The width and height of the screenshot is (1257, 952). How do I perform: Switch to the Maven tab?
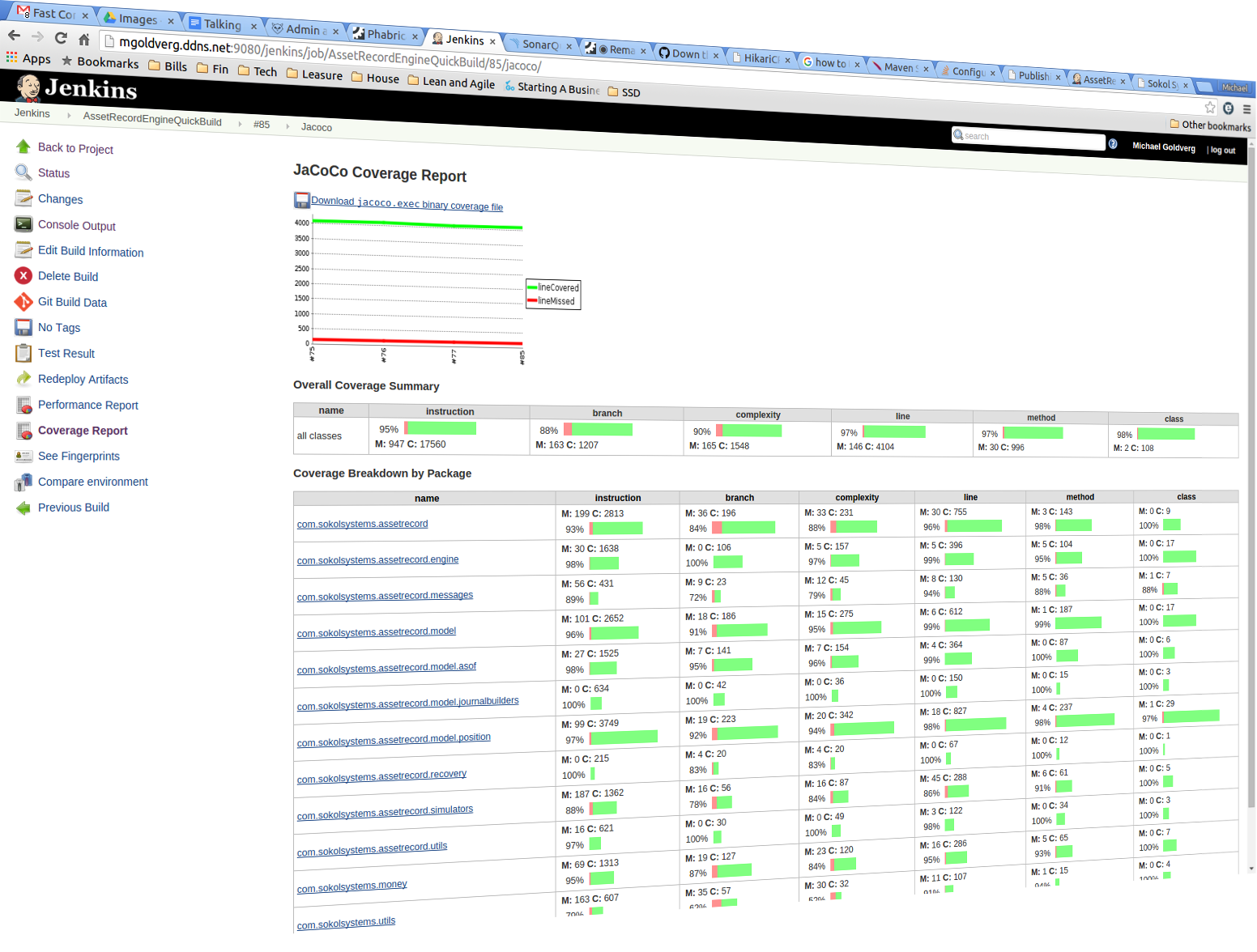[x=900, y=67]
